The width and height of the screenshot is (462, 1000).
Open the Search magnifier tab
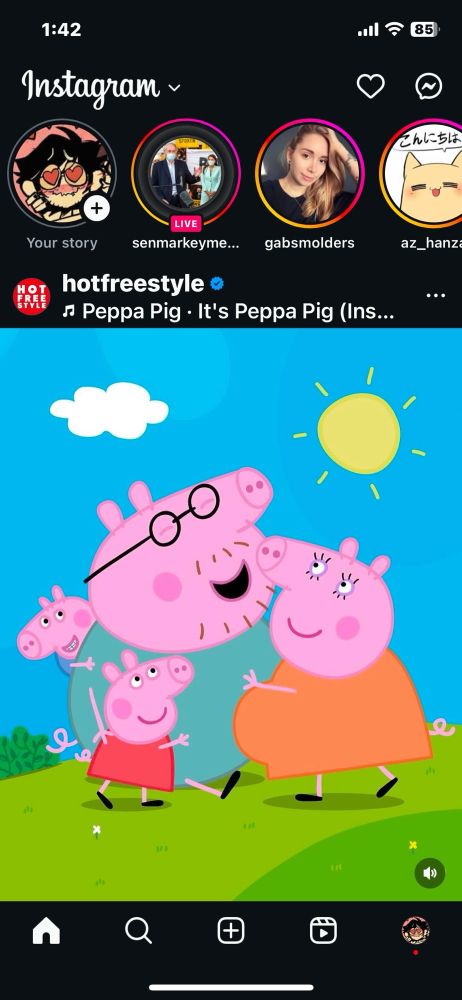(x=138, y=931)
